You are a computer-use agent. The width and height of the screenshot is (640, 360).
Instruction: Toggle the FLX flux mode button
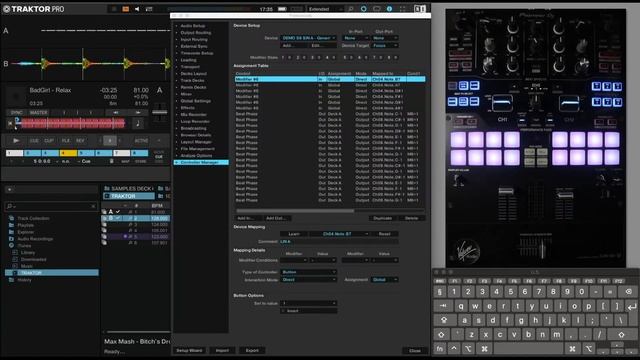coord(65,141)
